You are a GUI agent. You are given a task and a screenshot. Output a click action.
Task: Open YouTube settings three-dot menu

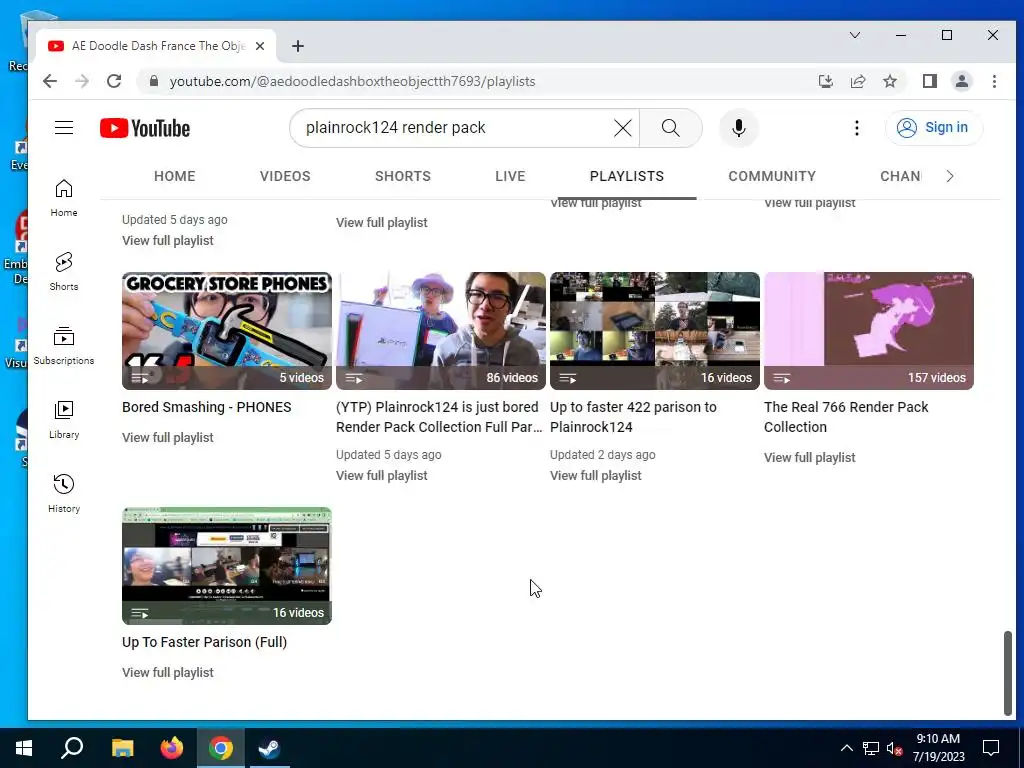[x=856, y=128]
